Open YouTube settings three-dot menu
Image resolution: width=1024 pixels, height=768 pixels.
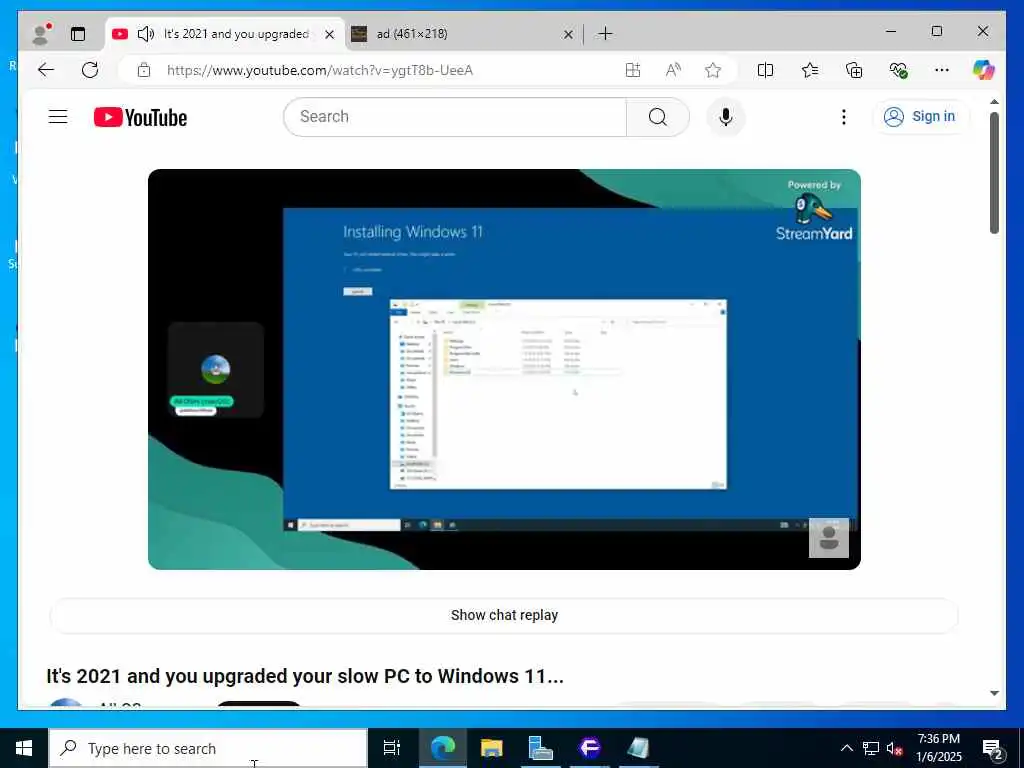click(x=844, y=117)
